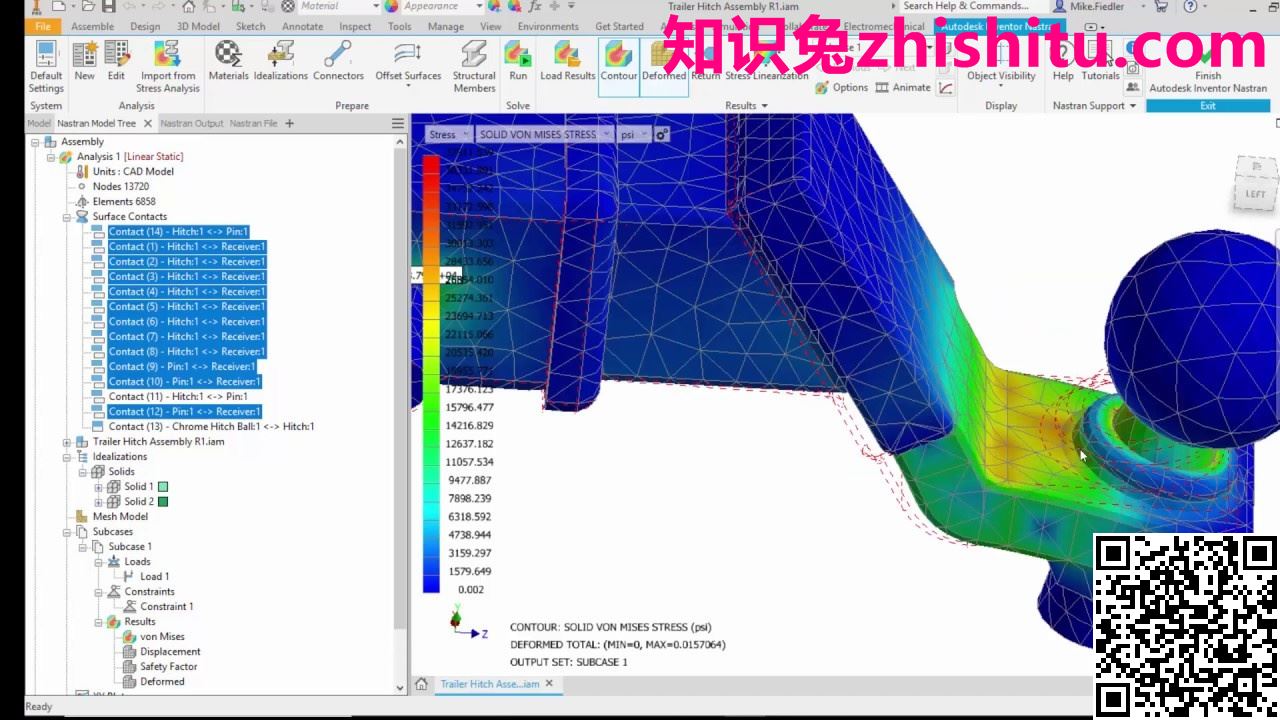Open Mike.Fiedler account menu
Viewport: 1280px width, 720px height.
[x=1097, y=6]
